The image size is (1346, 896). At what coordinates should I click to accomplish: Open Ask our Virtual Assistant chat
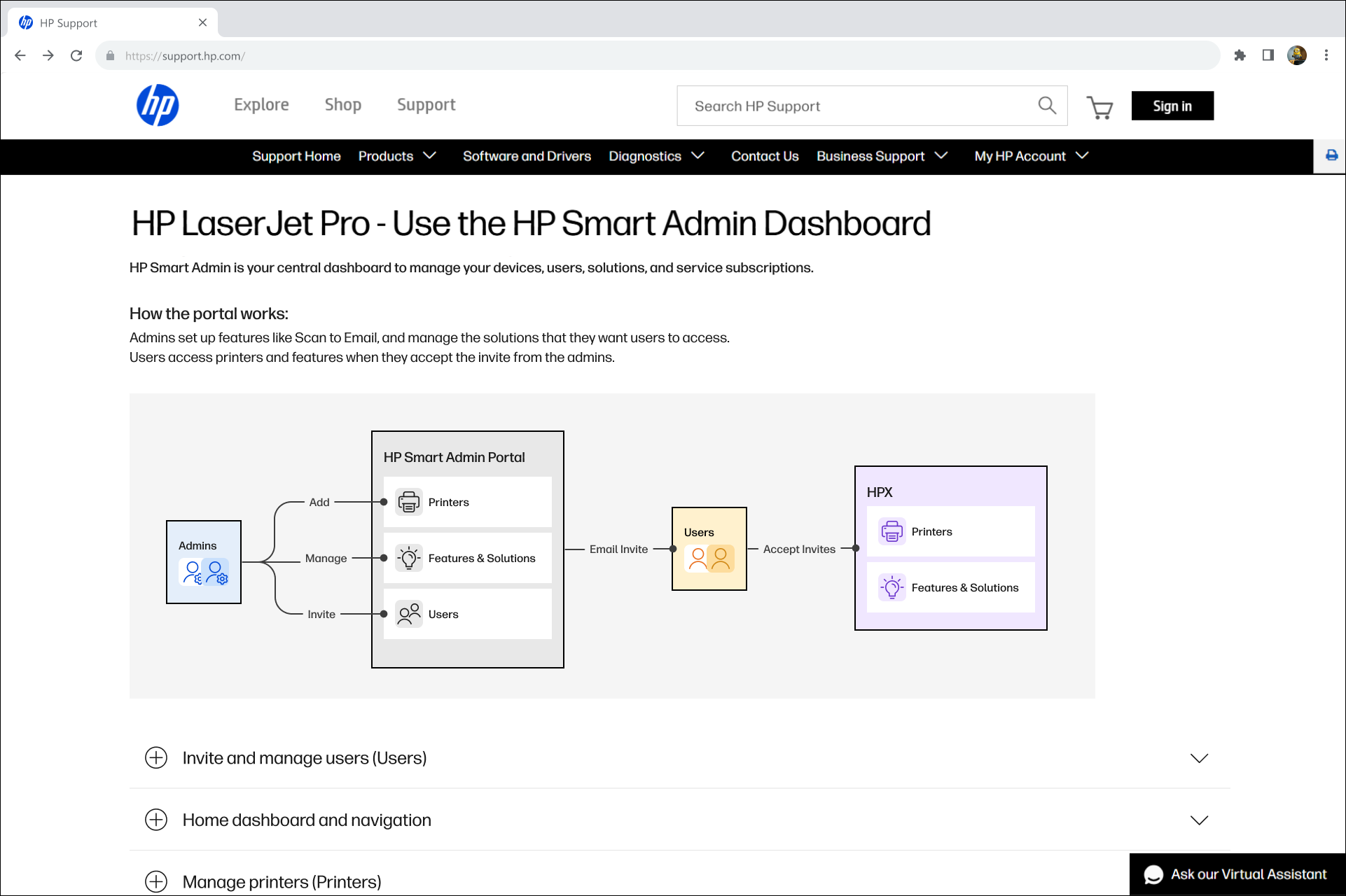1237,874
